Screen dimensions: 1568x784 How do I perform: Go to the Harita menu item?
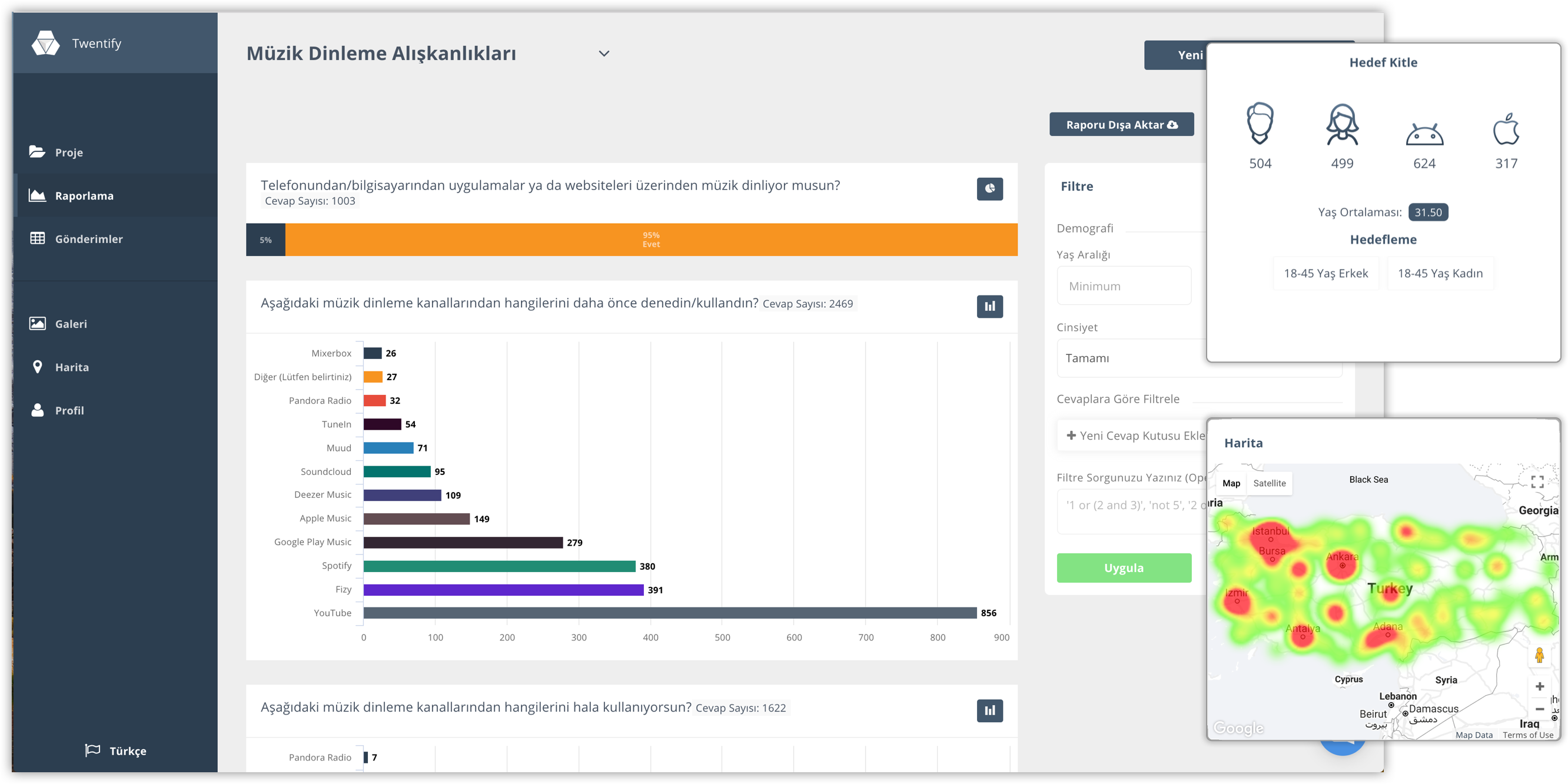114,367
